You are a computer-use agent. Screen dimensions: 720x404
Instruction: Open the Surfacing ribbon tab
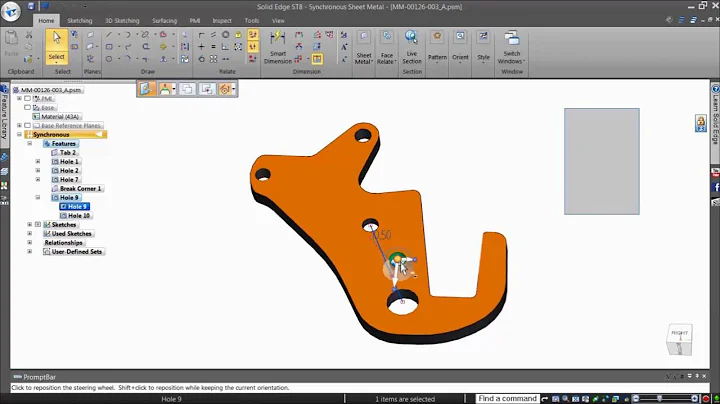[164, 21]
